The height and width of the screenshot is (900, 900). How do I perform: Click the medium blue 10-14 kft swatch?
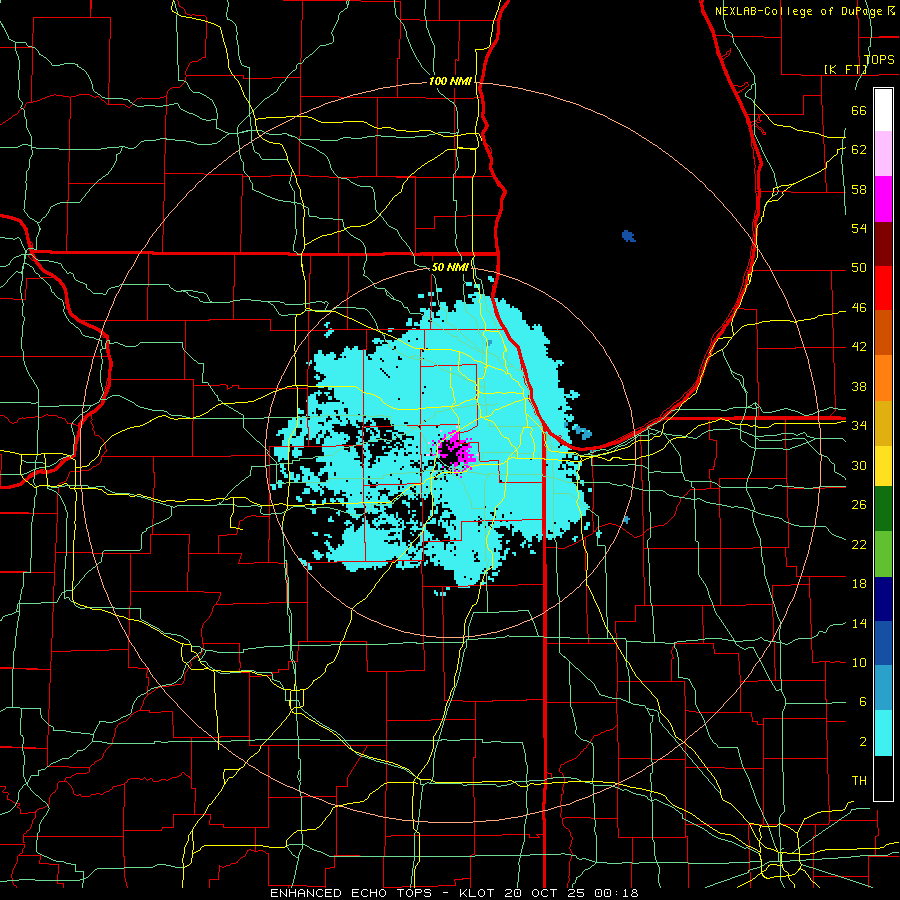click(x=883, y=643)
